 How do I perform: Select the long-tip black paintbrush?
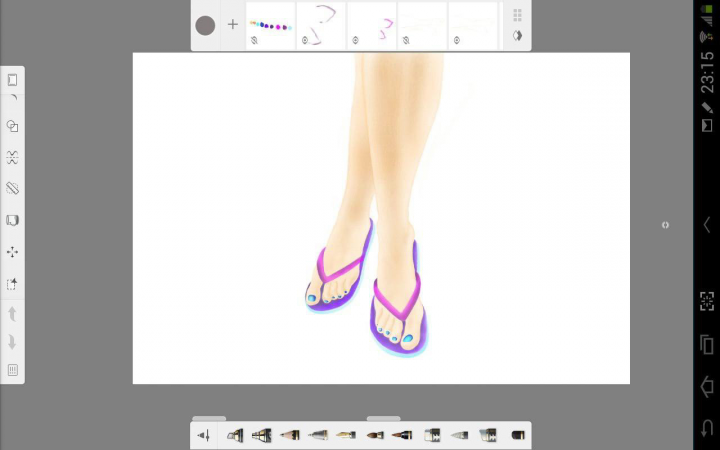pos(402,435)
